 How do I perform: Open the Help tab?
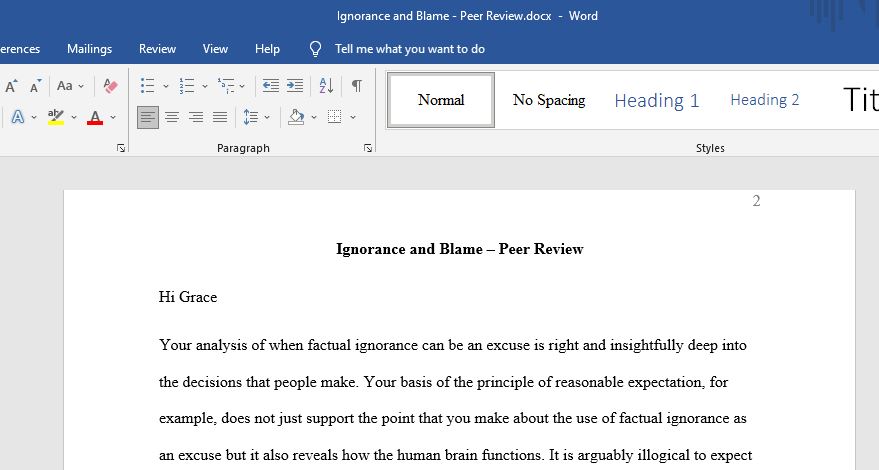click(x=267, y=49)
